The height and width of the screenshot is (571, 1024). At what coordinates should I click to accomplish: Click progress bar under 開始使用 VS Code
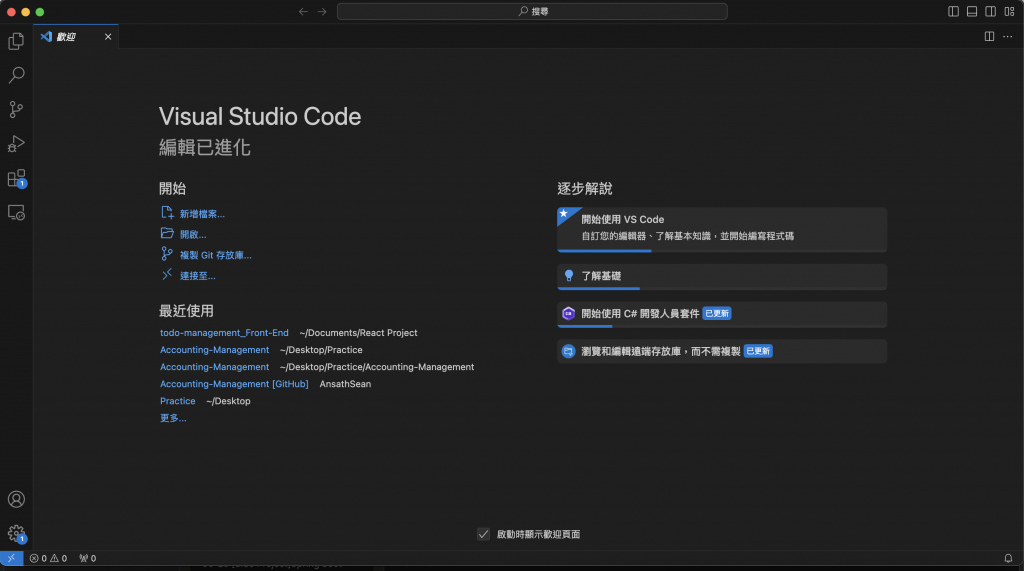722,251
